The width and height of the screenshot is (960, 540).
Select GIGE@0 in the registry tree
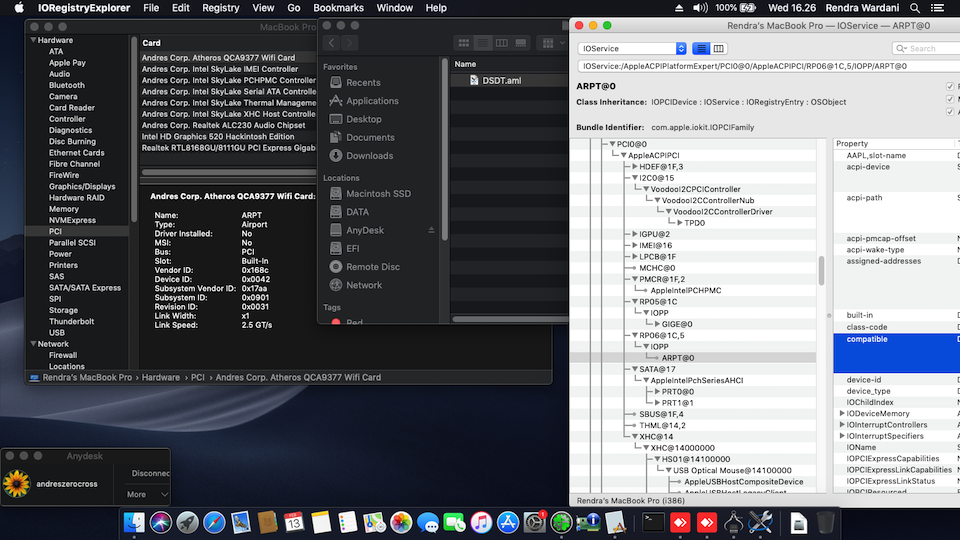(677, 324)
